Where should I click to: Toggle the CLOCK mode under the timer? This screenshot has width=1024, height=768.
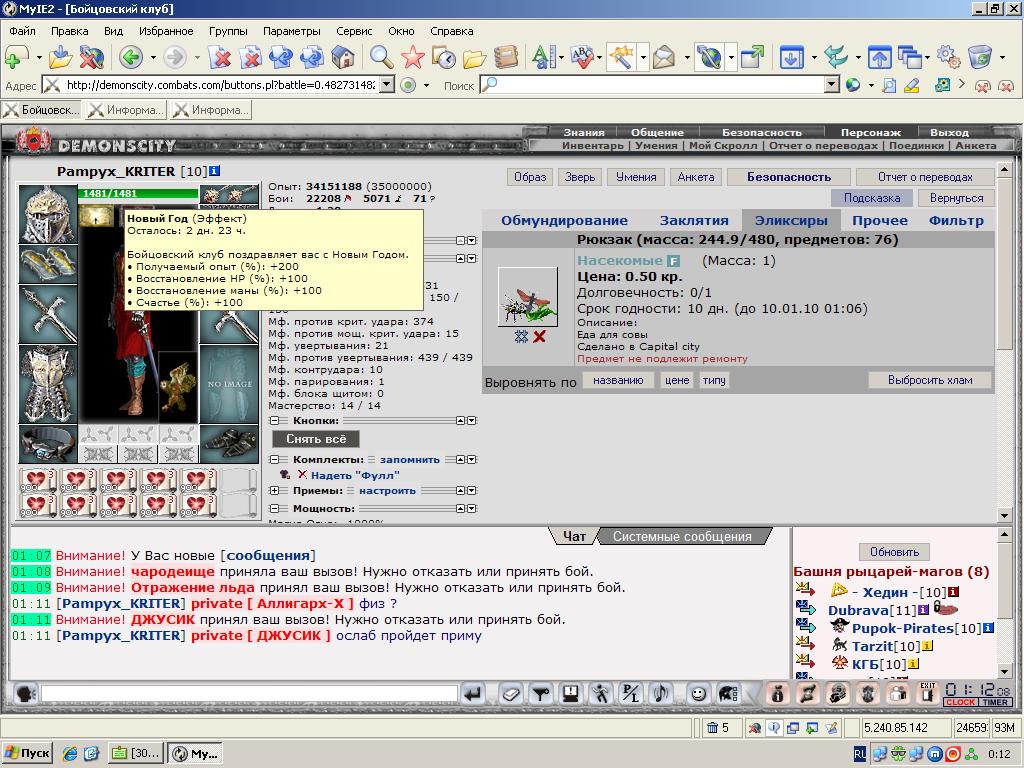961,702
